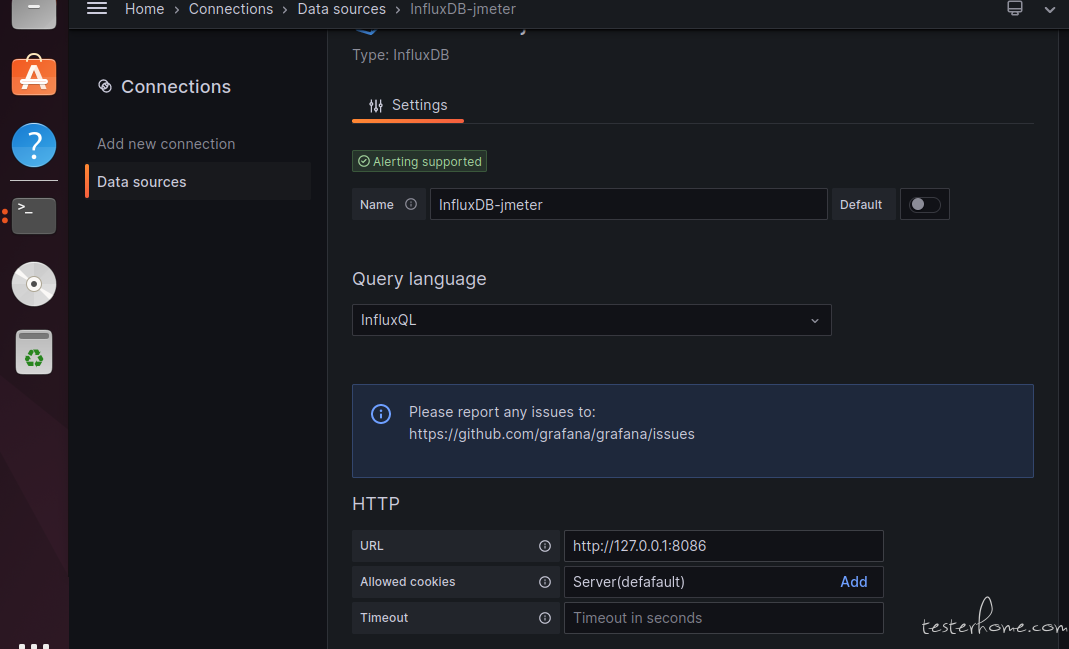The image size is (1069, 649).
Task: Show info tooltip for URL field
Action: click(545, 545)
